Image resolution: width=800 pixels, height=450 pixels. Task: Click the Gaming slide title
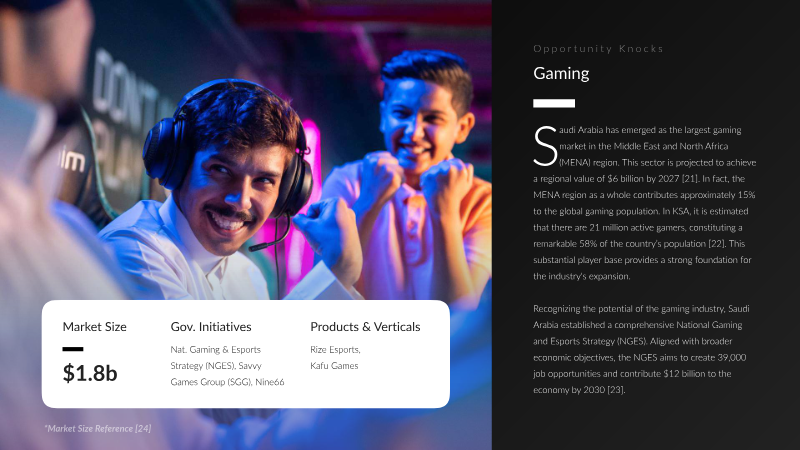[x=561, y=73]
